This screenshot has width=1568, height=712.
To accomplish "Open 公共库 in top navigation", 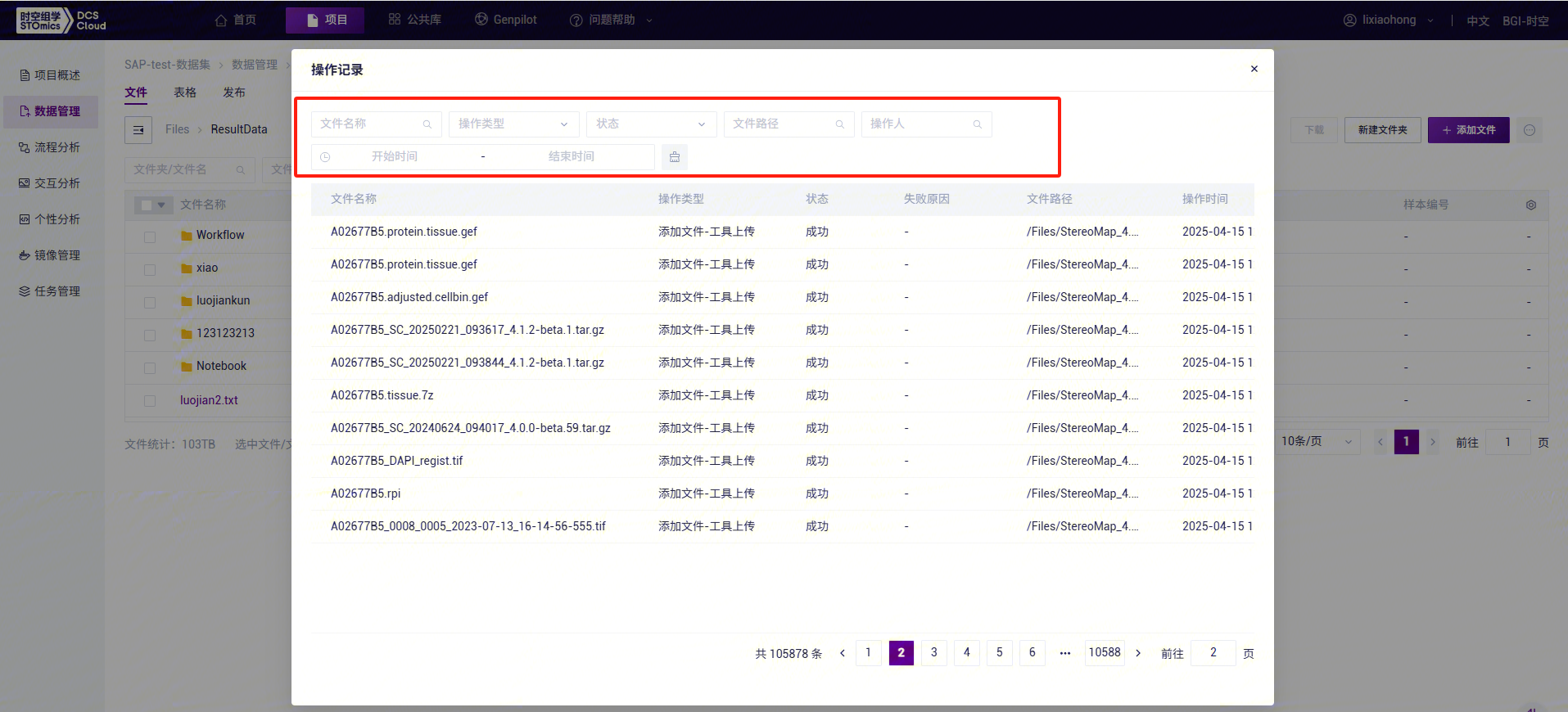I will 415,20.
